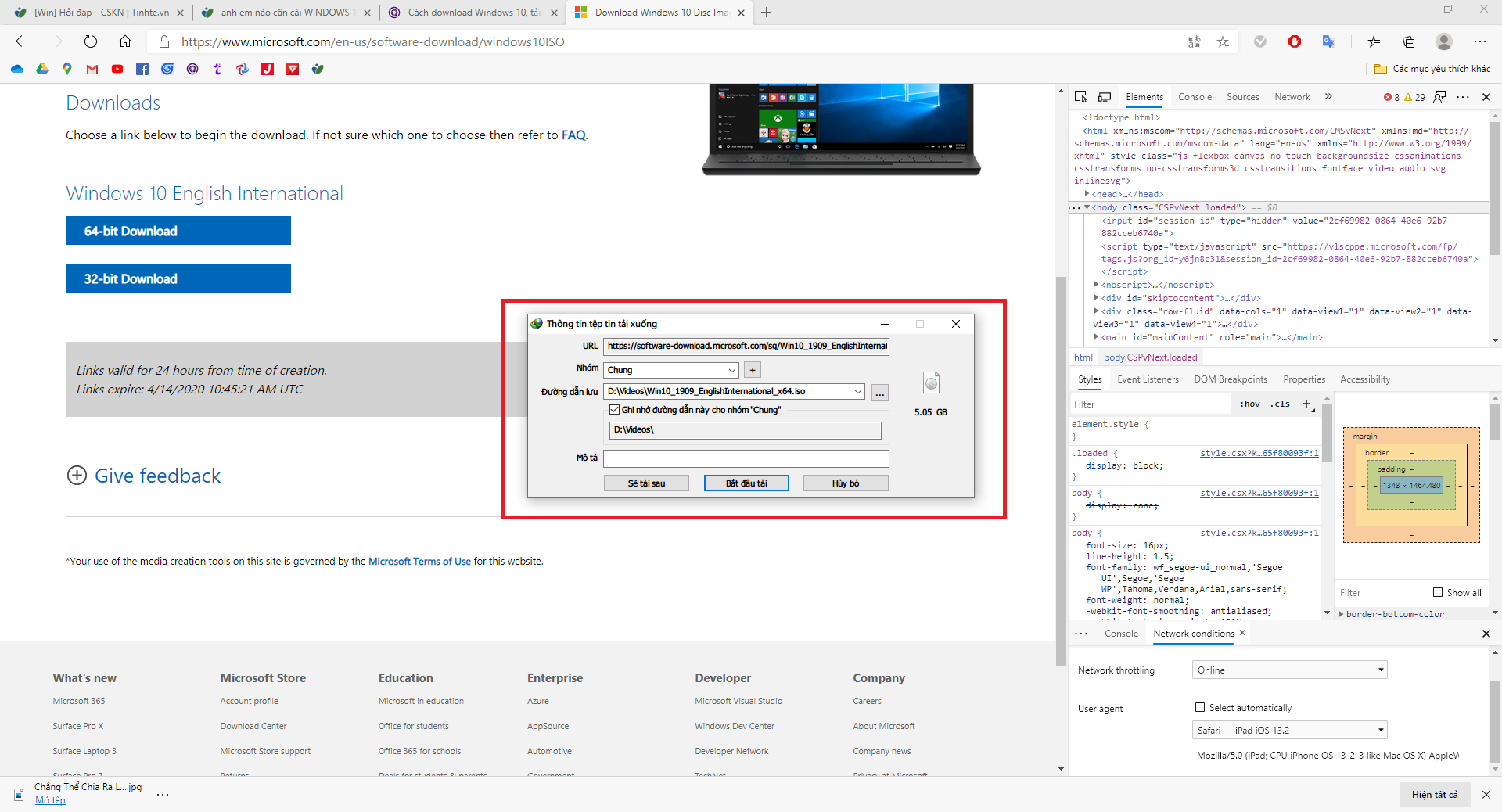Uncheck the remember path for group "Chung" checkbox
Screen dimensions: 1502x812
tap(614, 410)
